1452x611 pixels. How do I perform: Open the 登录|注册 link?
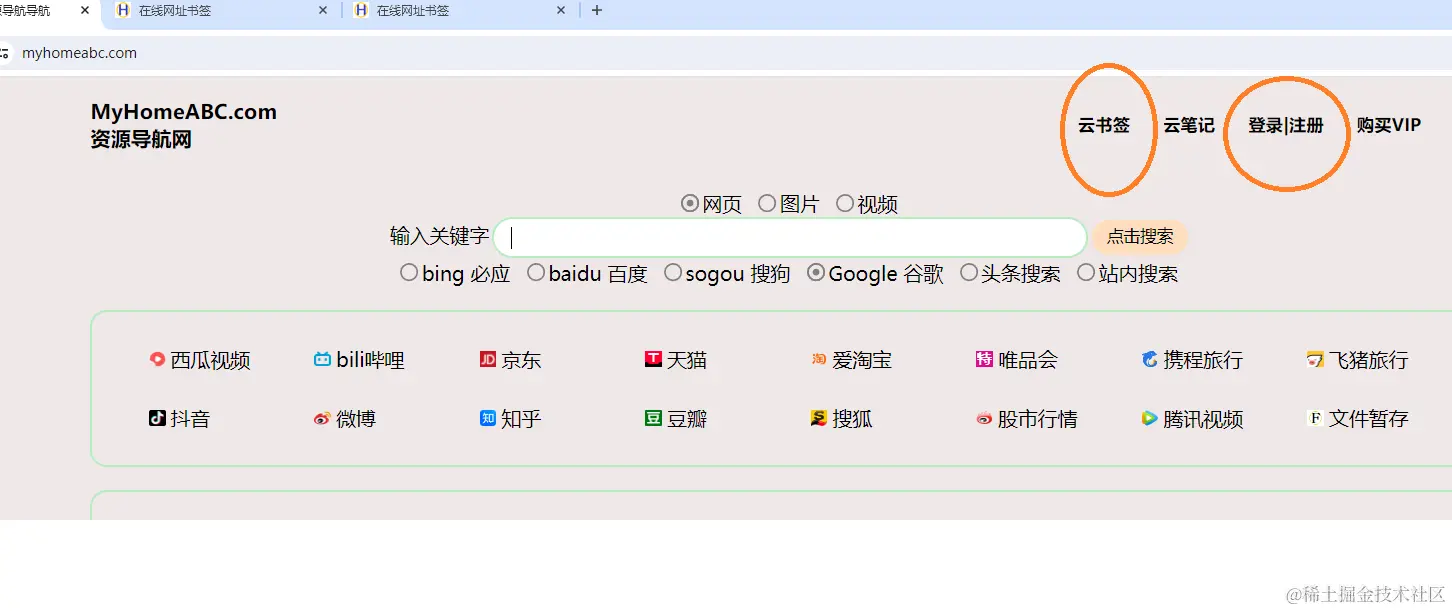[1285, 125]
